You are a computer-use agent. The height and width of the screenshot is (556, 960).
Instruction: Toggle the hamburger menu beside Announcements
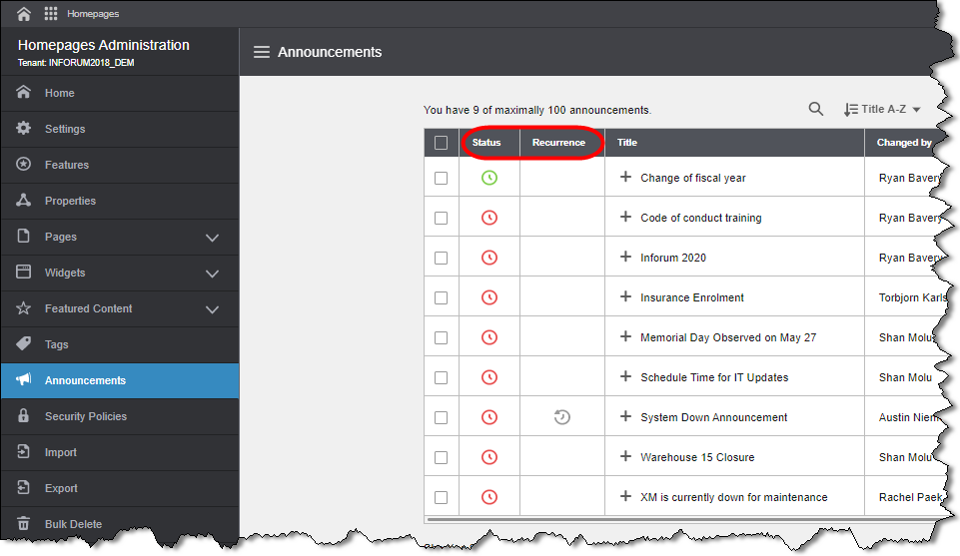[x=261, y=52]
